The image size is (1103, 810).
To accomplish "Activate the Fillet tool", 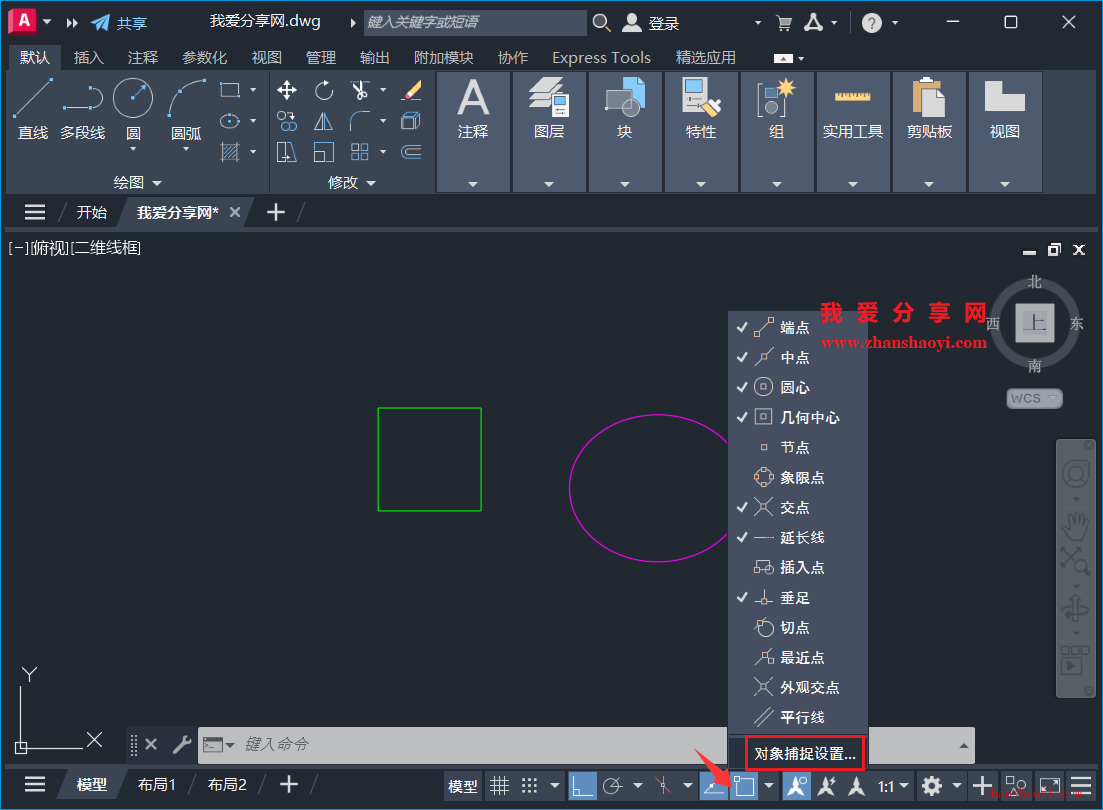I will (x=360, y=121).
